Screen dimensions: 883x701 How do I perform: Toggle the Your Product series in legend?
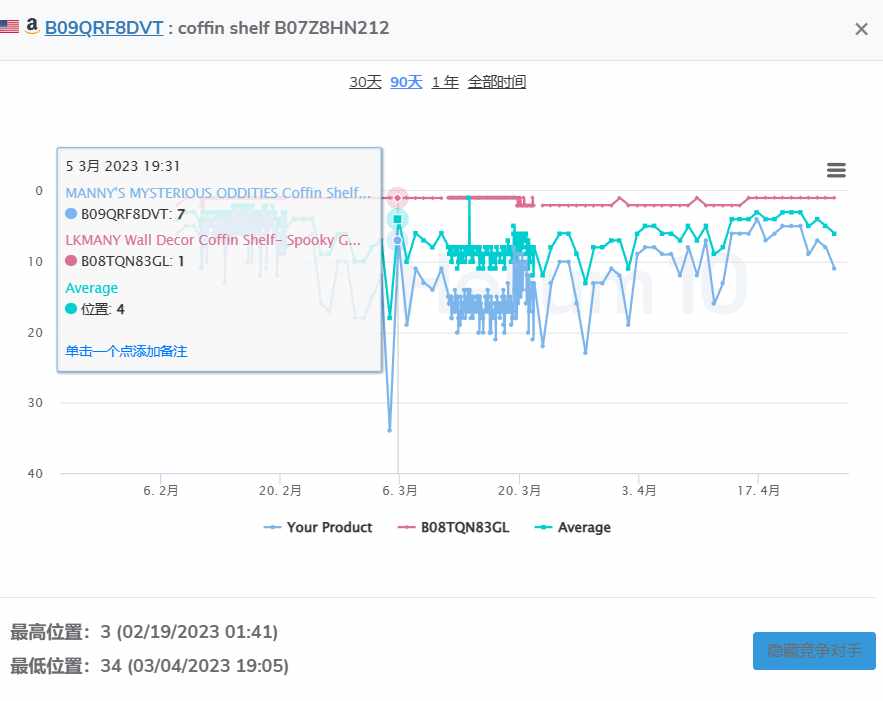[318, 528]
